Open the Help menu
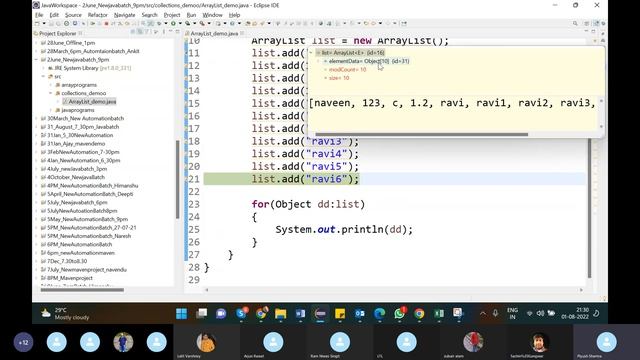This screenshot has width=640, height=360. coord(234,15)
